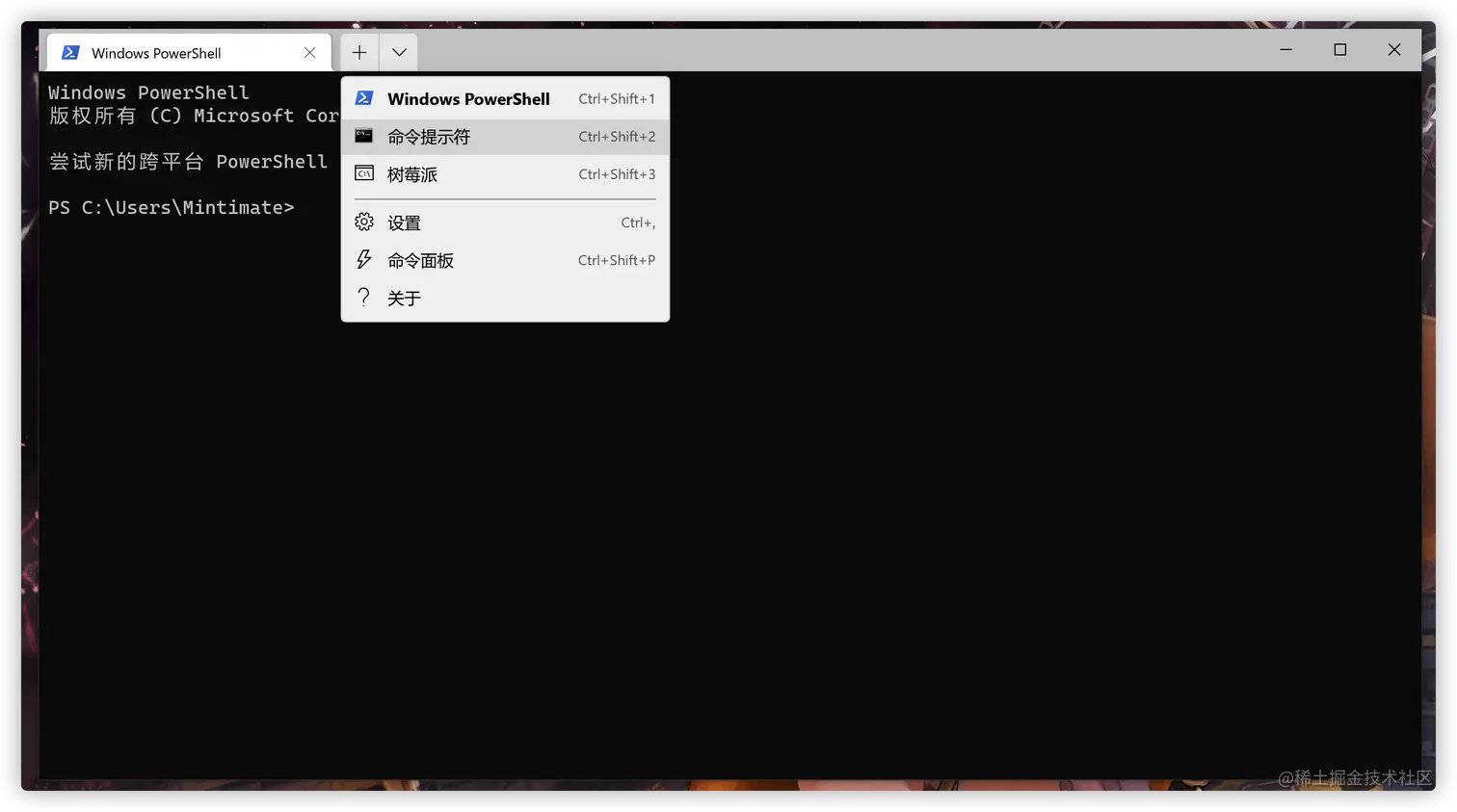
Task: Open 命令面板 command palette
Action: point(505,260)
